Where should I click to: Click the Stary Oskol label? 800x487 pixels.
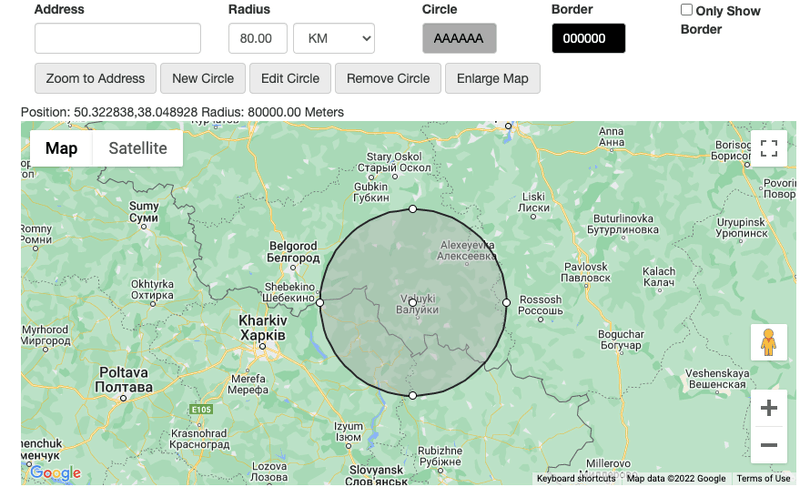394,162
